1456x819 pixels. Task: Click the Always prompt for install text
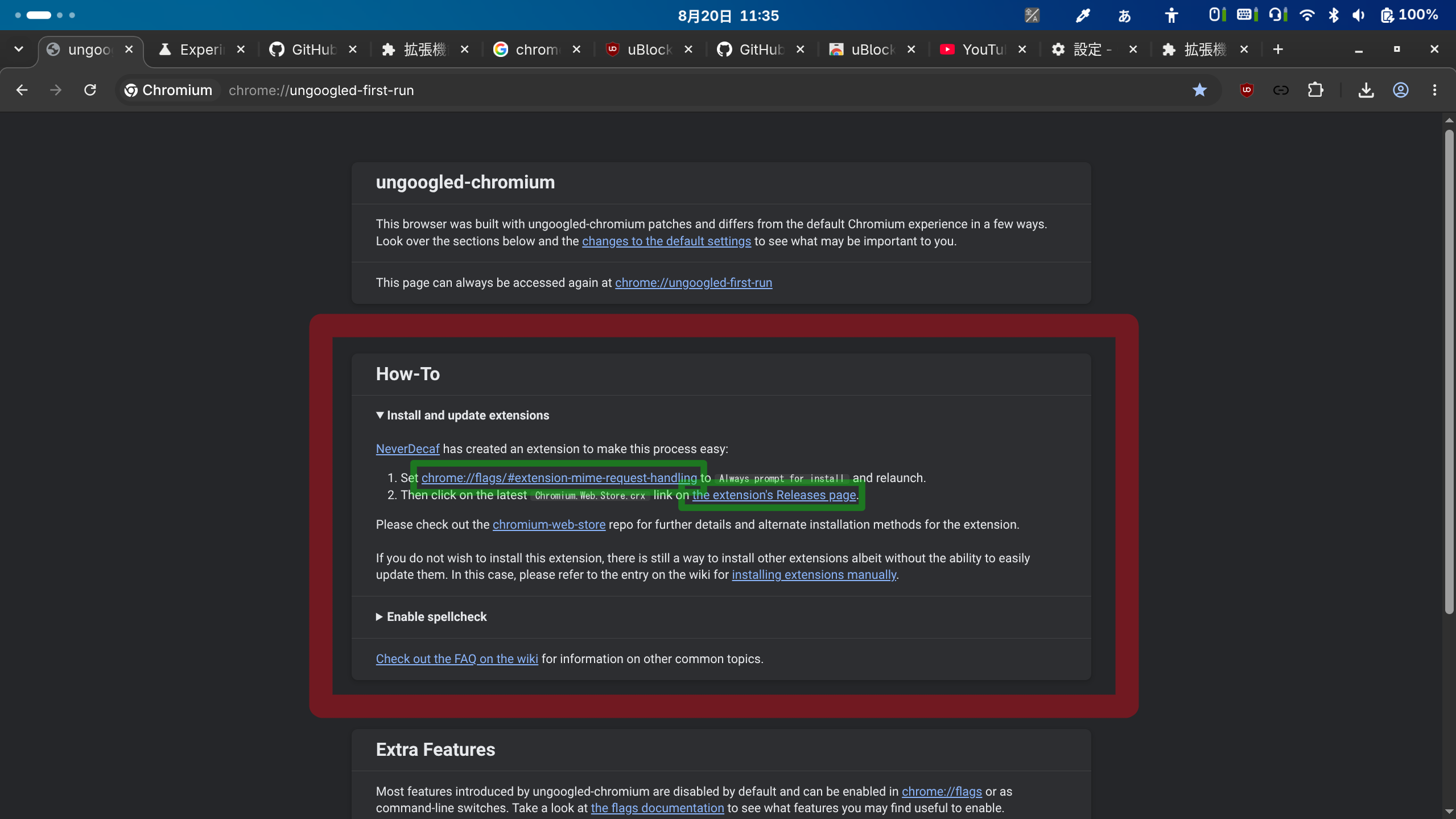[781, 479]
